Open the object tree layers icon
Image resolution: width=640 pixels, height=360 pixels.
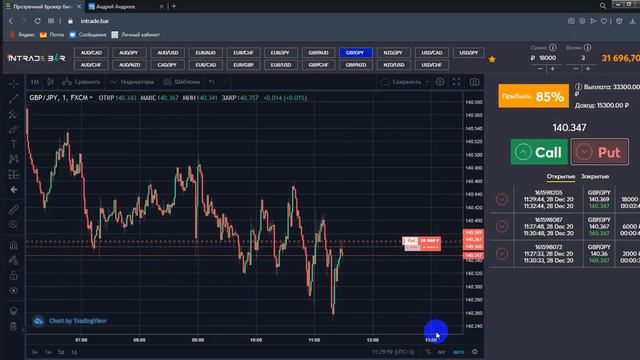13,311
